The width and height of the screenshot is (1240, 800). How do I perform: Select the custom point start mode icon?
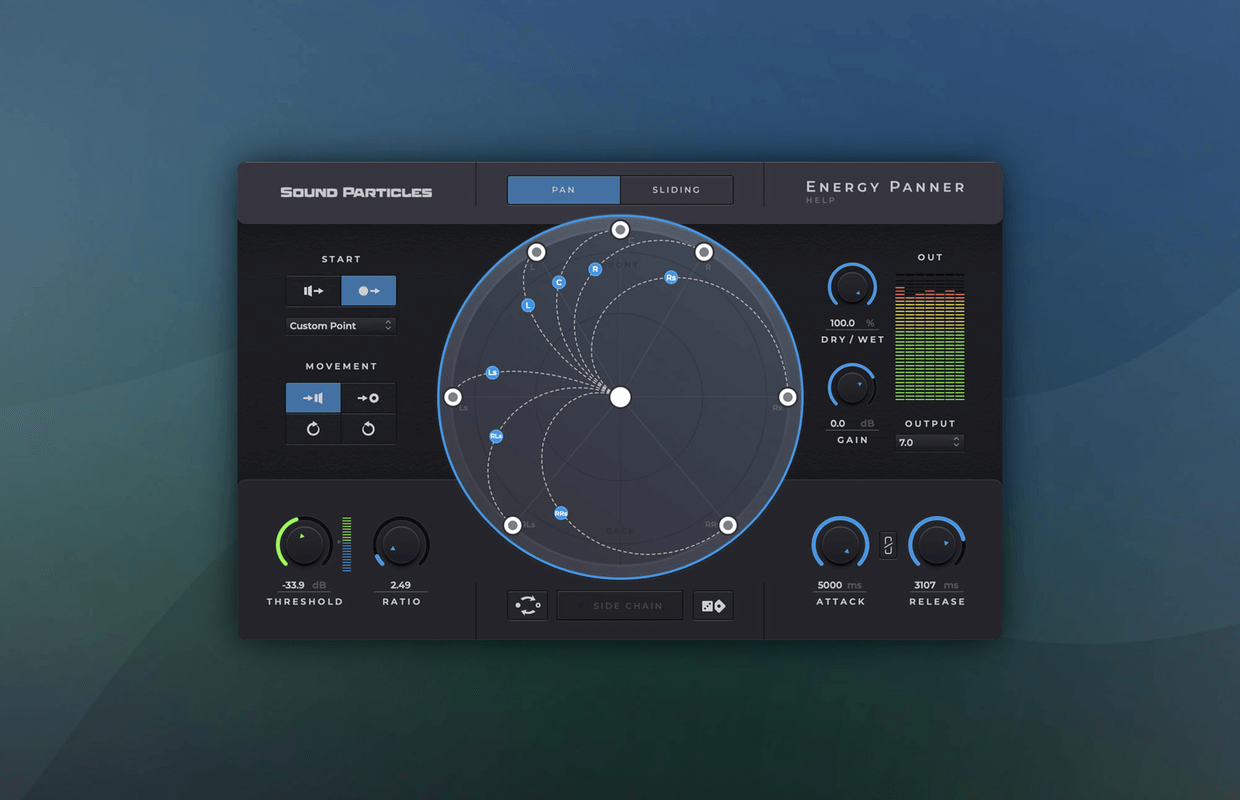(368, 291)
